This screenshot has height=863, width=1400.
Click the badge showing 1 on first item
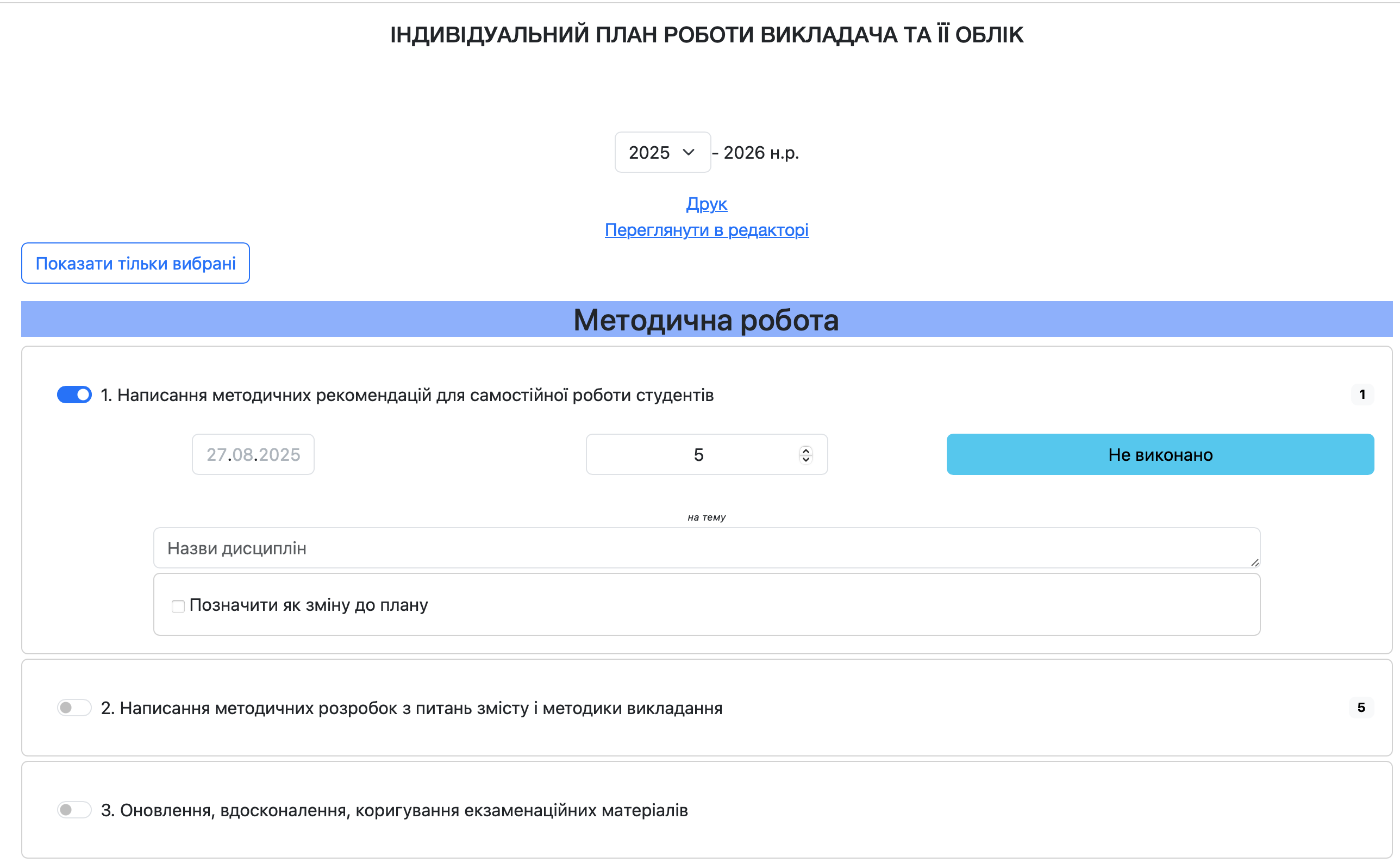click(1362, 395)
